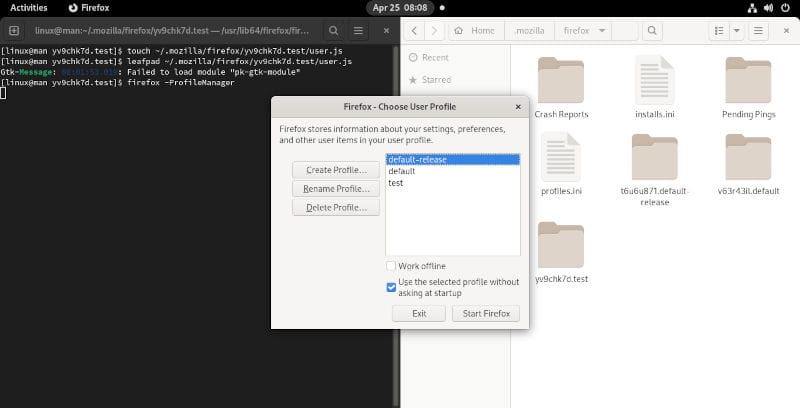Open the clock and calendar panel
Image resolution: width=800 pixels, height=408 pixels.
pyautogui.click(x=400, y=8)
